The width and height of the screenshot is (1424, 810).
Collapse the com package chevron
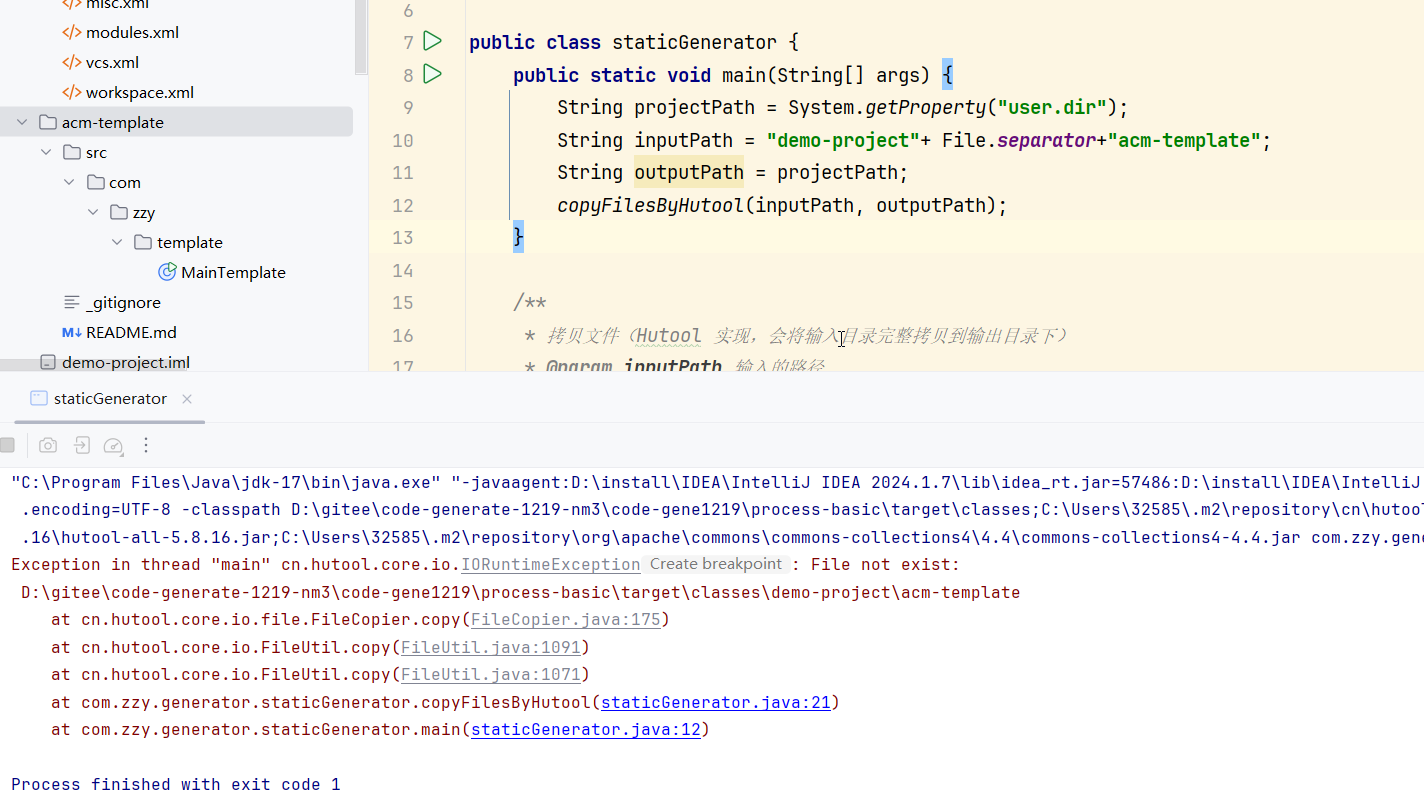point(69,182)
